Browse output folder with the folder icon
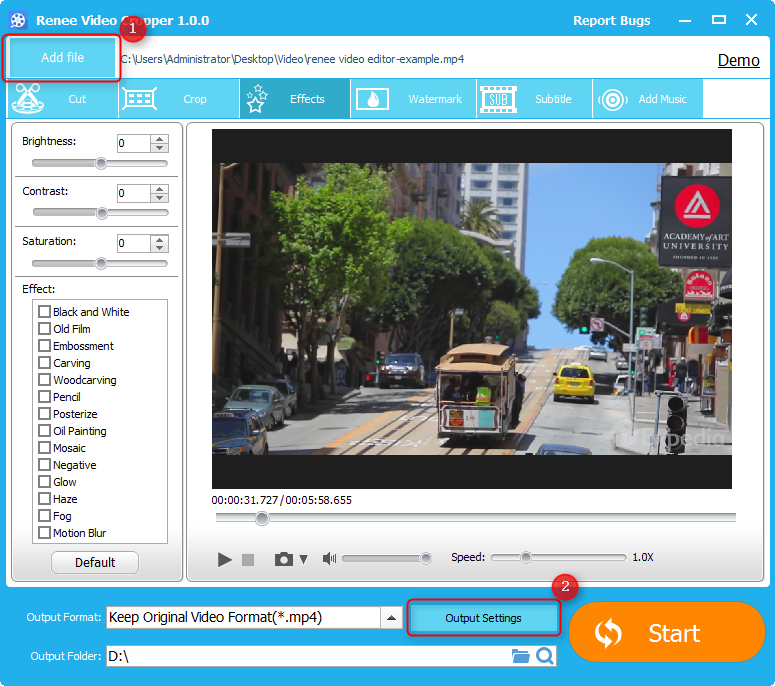Screen dimensions: 775x686 pos(520,656)
